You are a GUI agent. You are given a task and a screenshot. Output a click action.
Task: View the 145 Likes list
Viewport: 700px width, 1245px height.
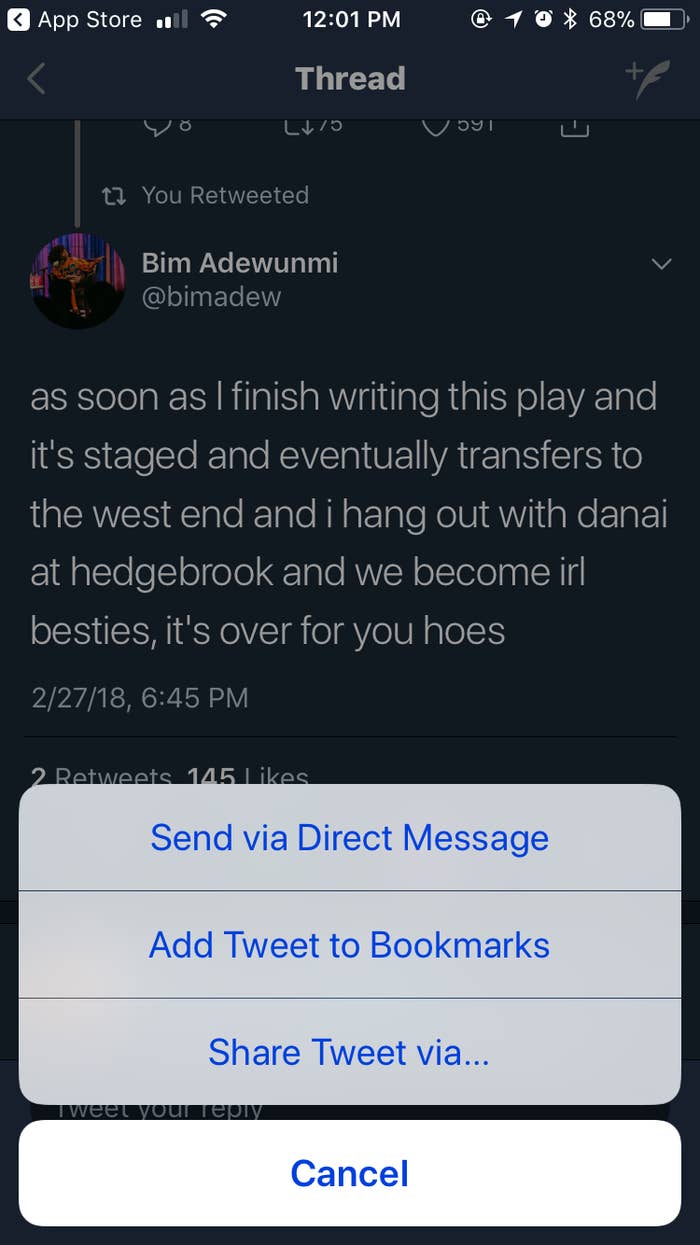(248, 776)
